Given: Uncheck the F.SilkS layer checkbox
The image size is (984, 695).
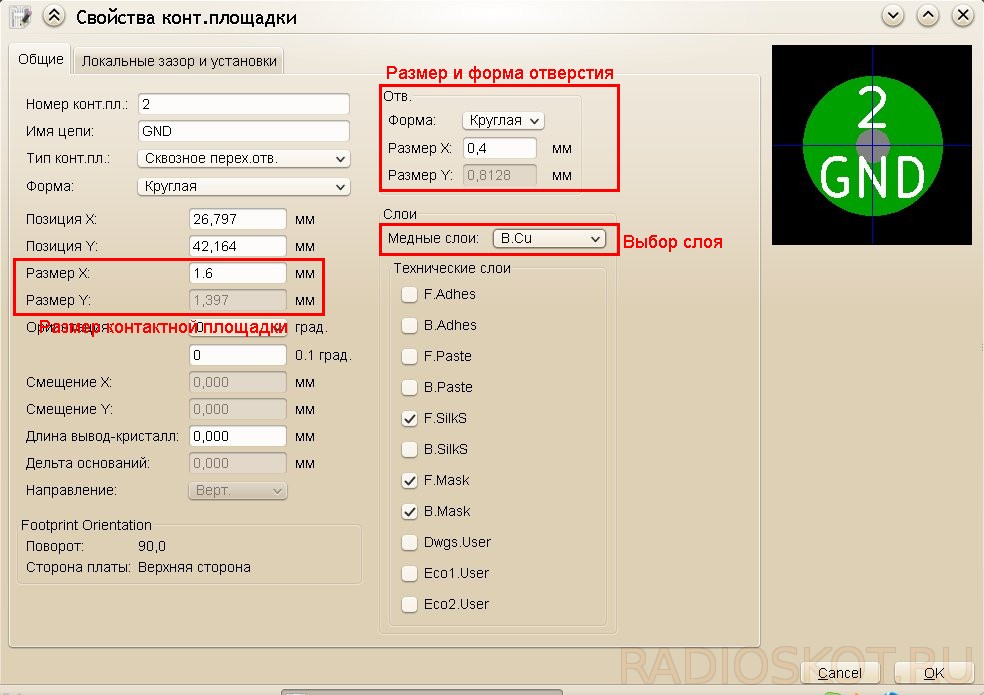Looking at the screenshot, I should pyautogui.click(x=409, y=418).
